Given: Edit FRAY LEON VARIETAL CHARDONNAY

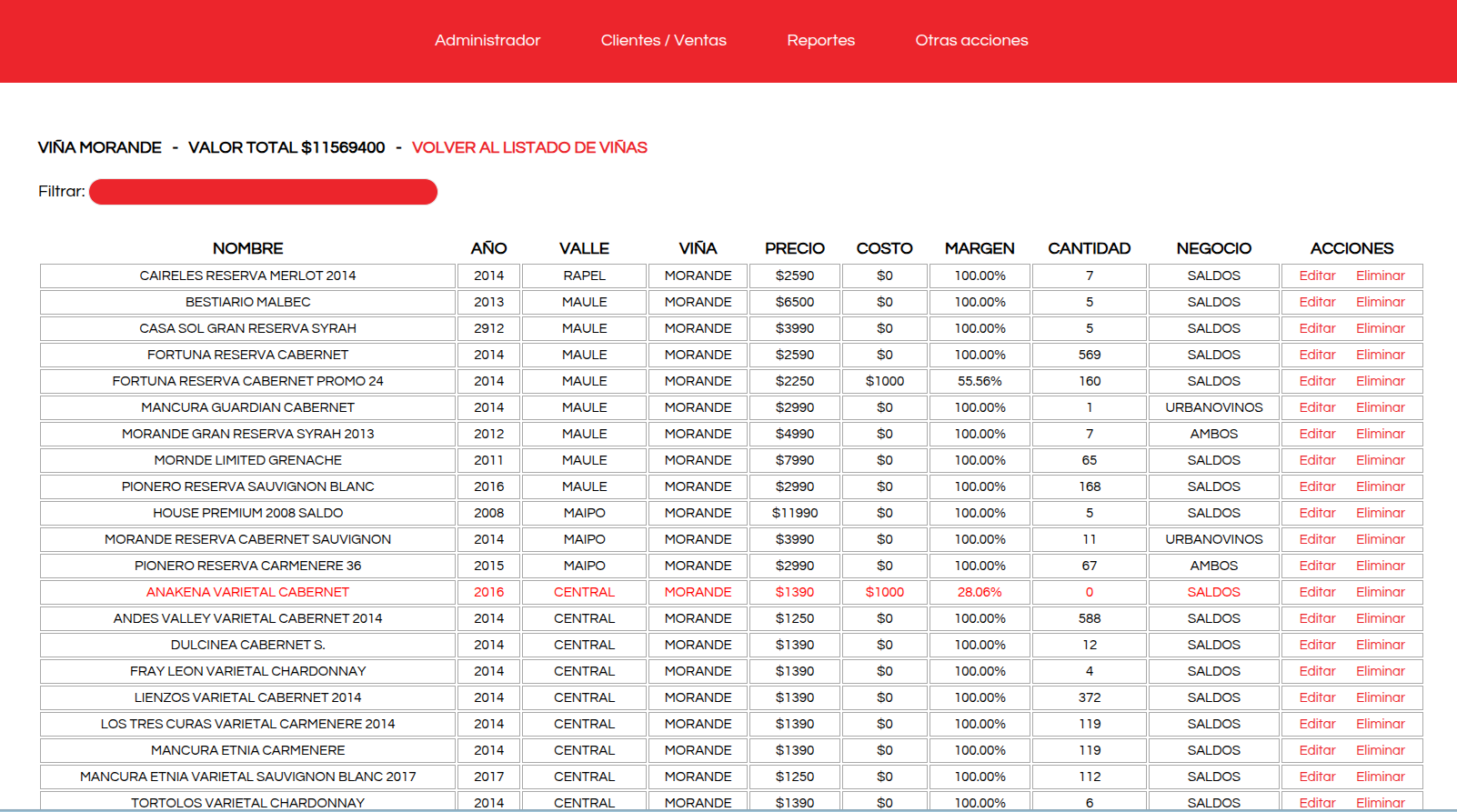Looking at the screenshot, I should click(x=1317, y=671).
